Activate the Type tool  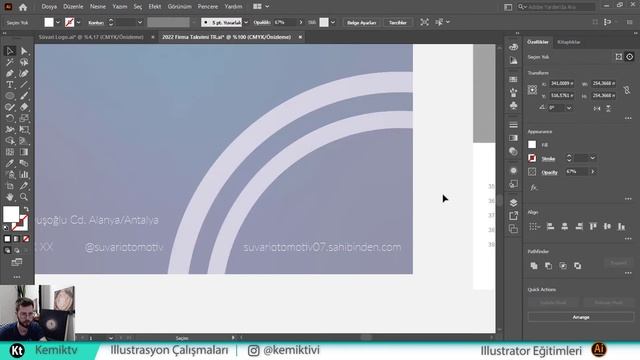[x=10, y=85]
